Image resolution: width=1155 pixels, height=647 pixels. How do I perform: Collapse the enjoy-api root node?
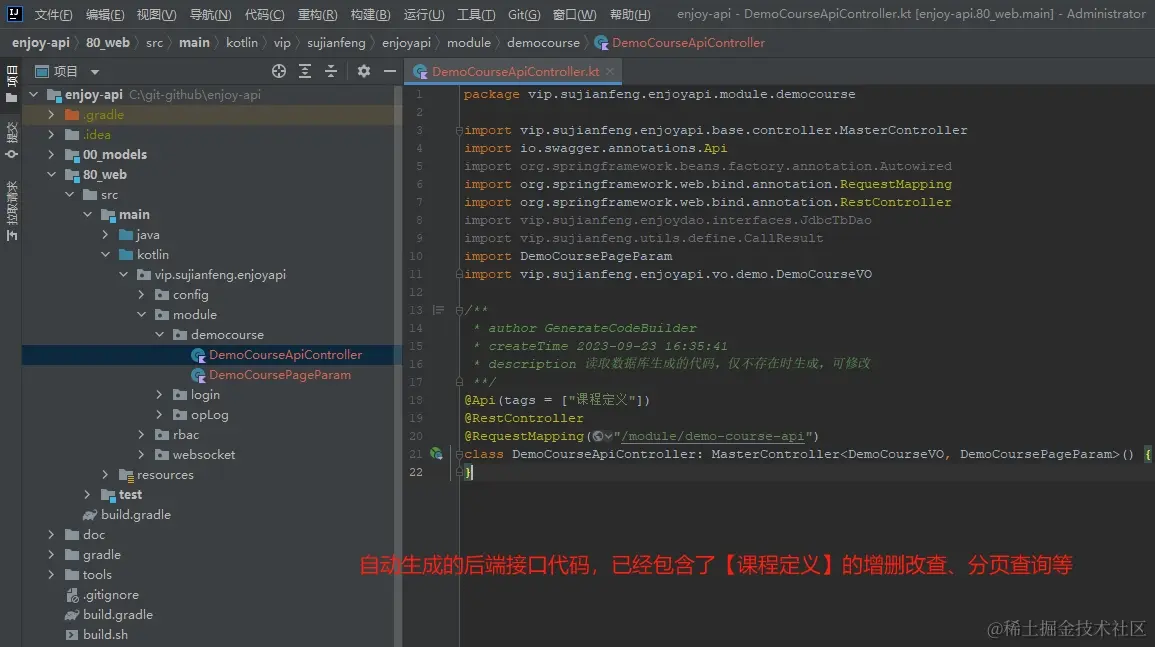tap(33, 94)
